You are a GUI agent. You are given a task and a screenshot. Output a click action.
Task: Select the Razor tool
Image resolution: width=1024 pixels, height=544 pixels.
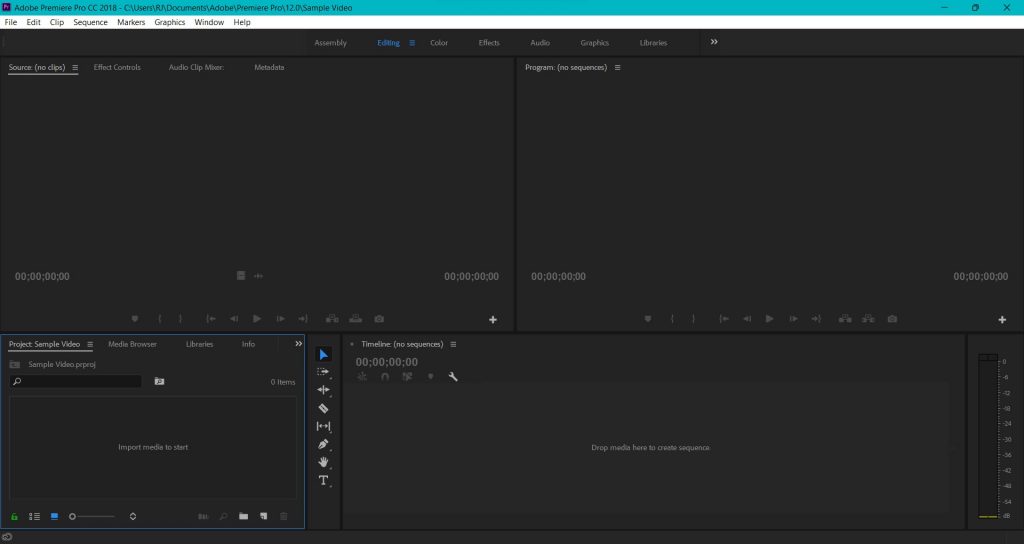click(323, 408)
